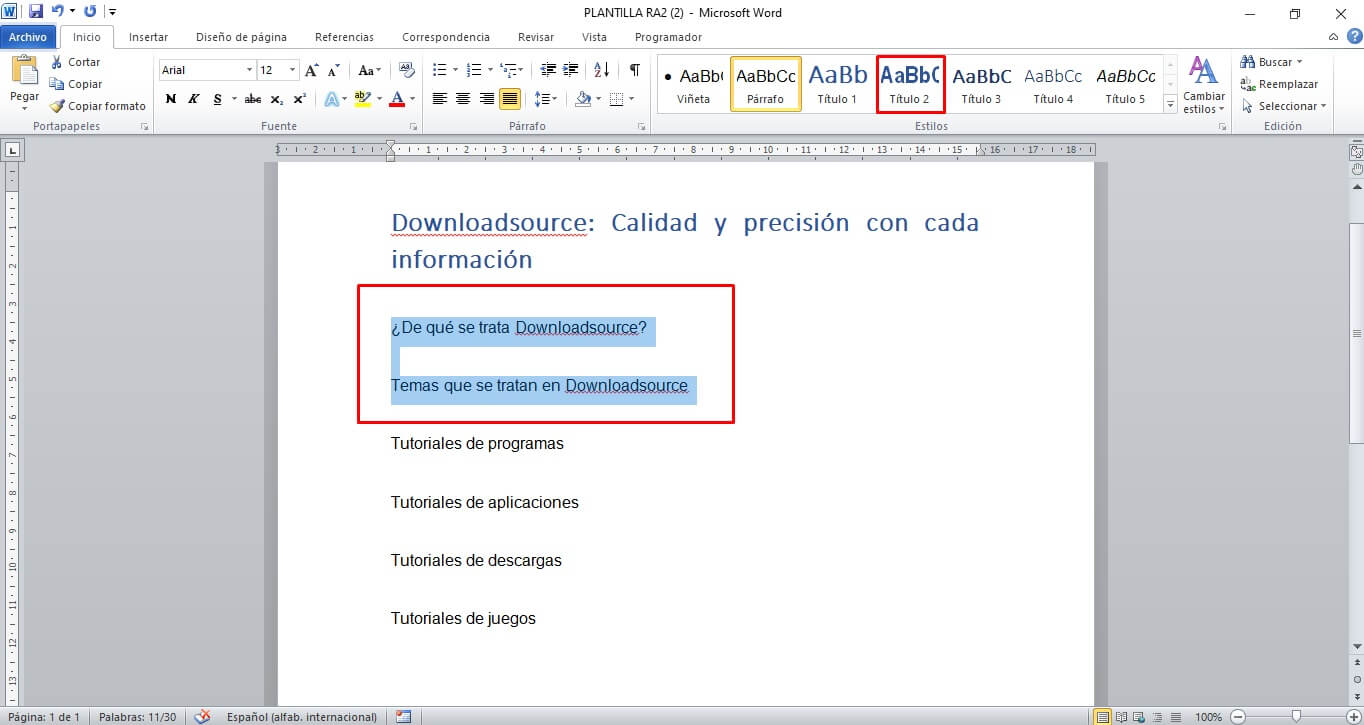Click the tab selector box left of ruler

(x=13, y=151)
